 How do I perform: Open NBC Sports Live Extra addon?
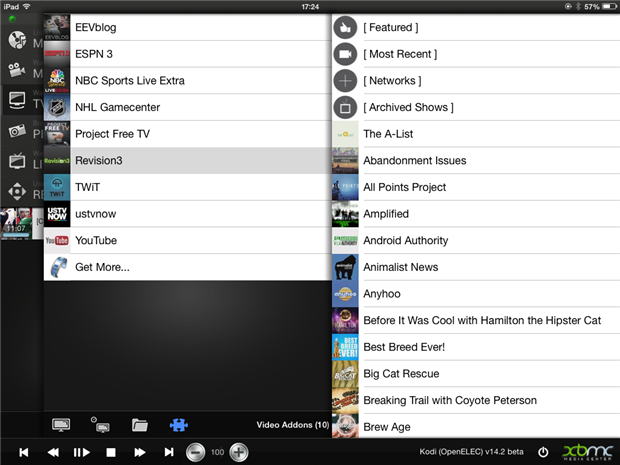pos(187,80)
